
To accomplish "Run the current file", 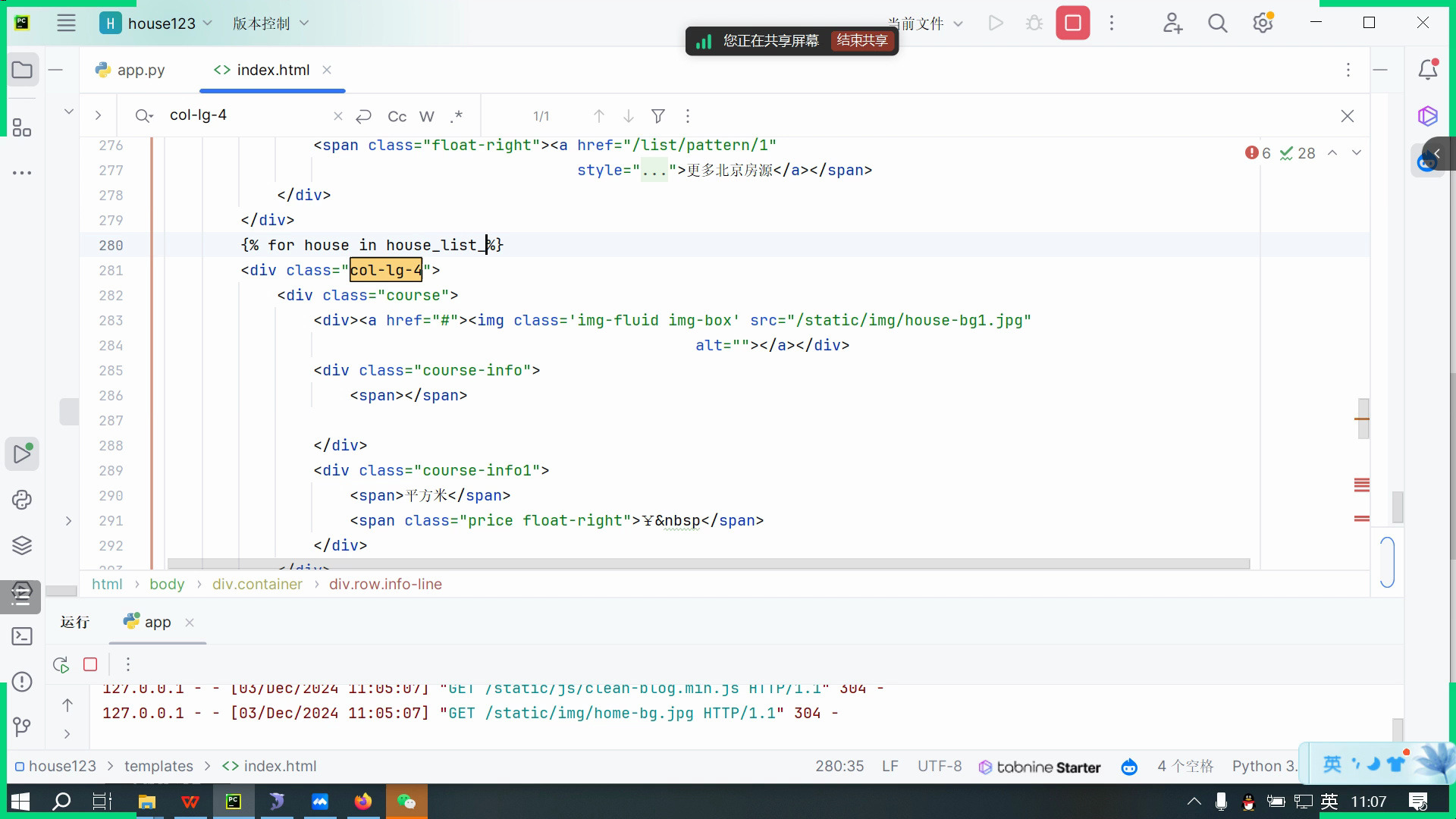I will 996,24.
